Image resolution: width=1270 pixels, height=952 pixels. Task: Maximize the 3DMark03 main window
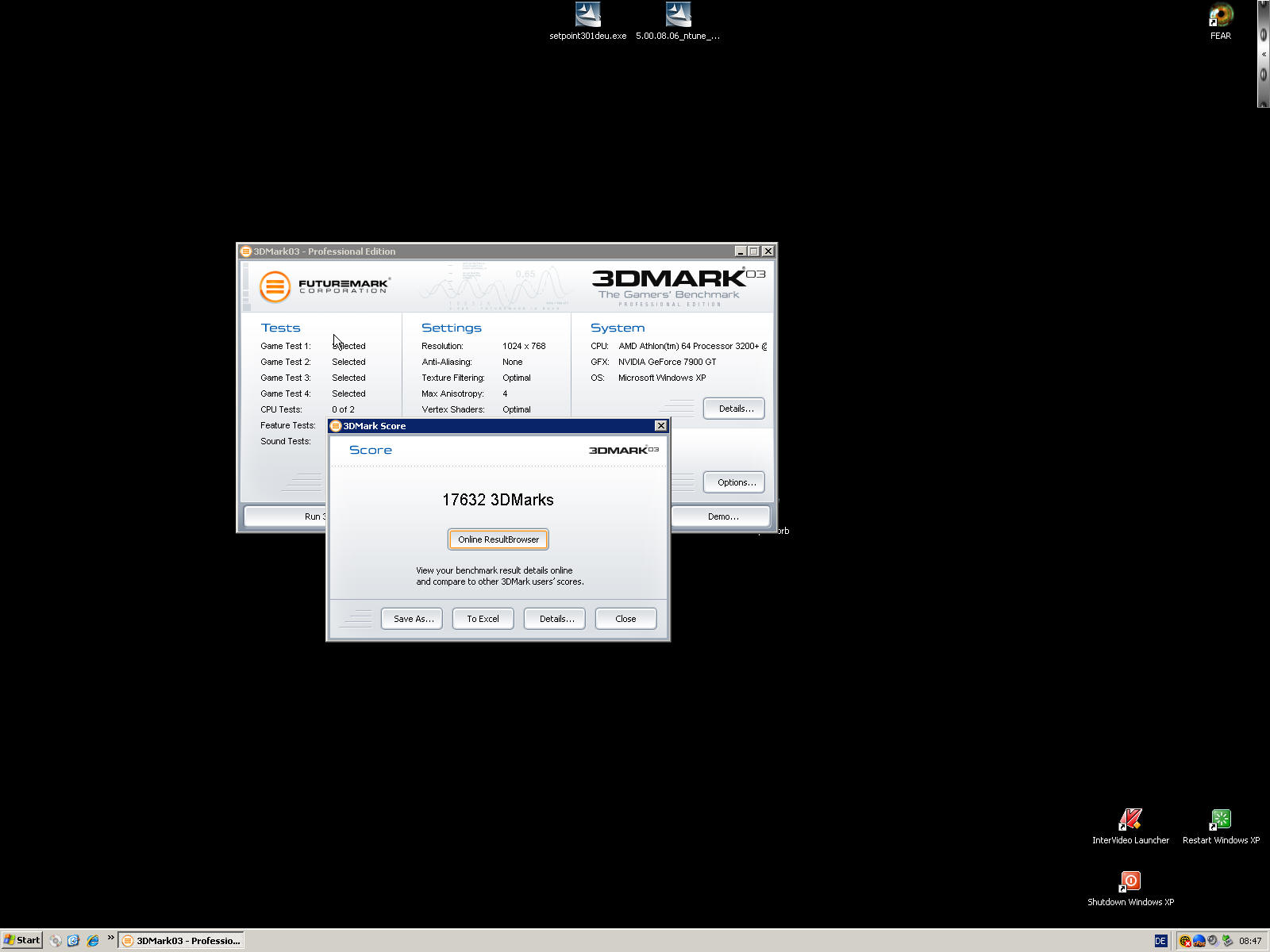754,251
